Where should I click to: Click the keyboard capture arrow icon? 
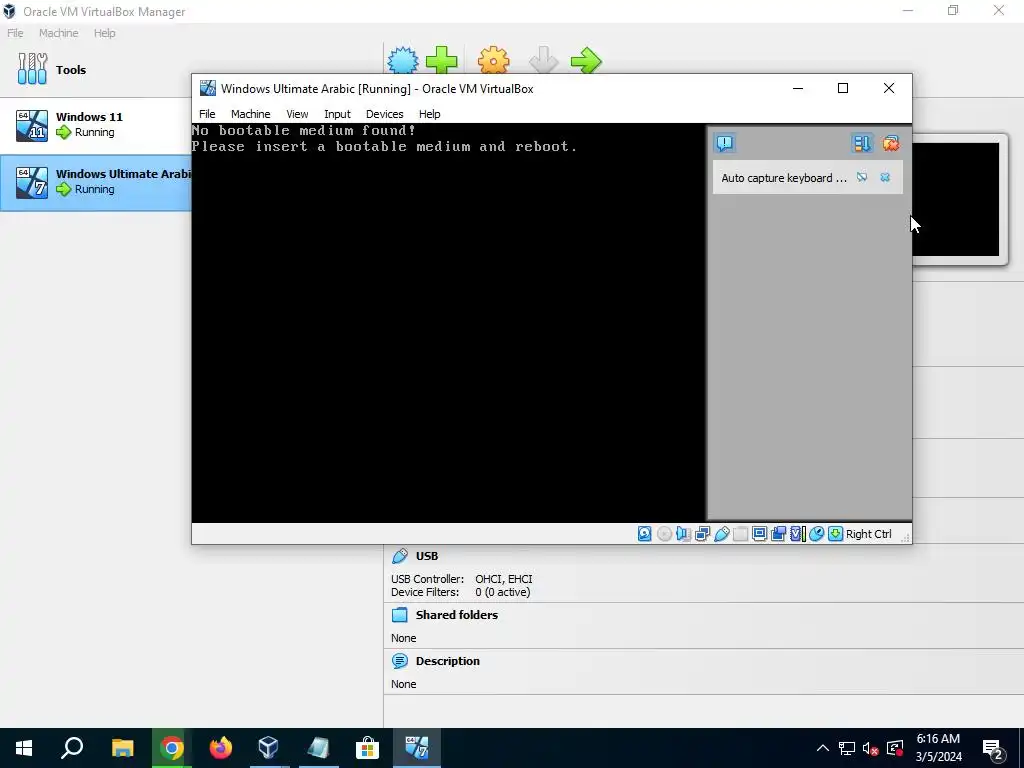(835, 534)
